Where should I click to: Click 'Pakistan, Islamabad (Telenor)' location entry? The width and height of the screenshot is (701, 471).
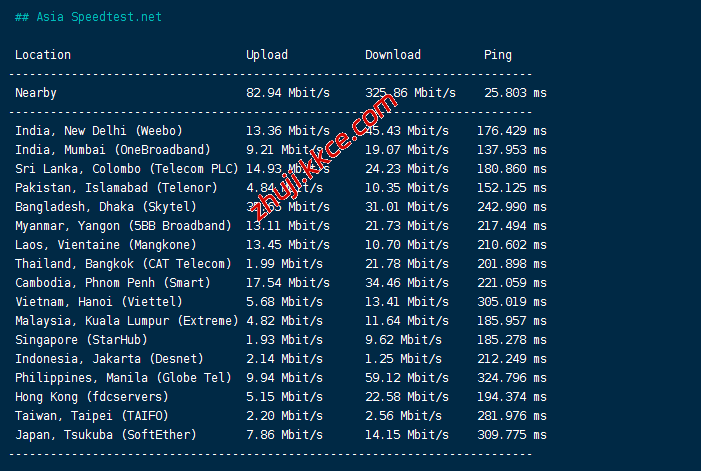pyautogui.click(x=116, y=188)
